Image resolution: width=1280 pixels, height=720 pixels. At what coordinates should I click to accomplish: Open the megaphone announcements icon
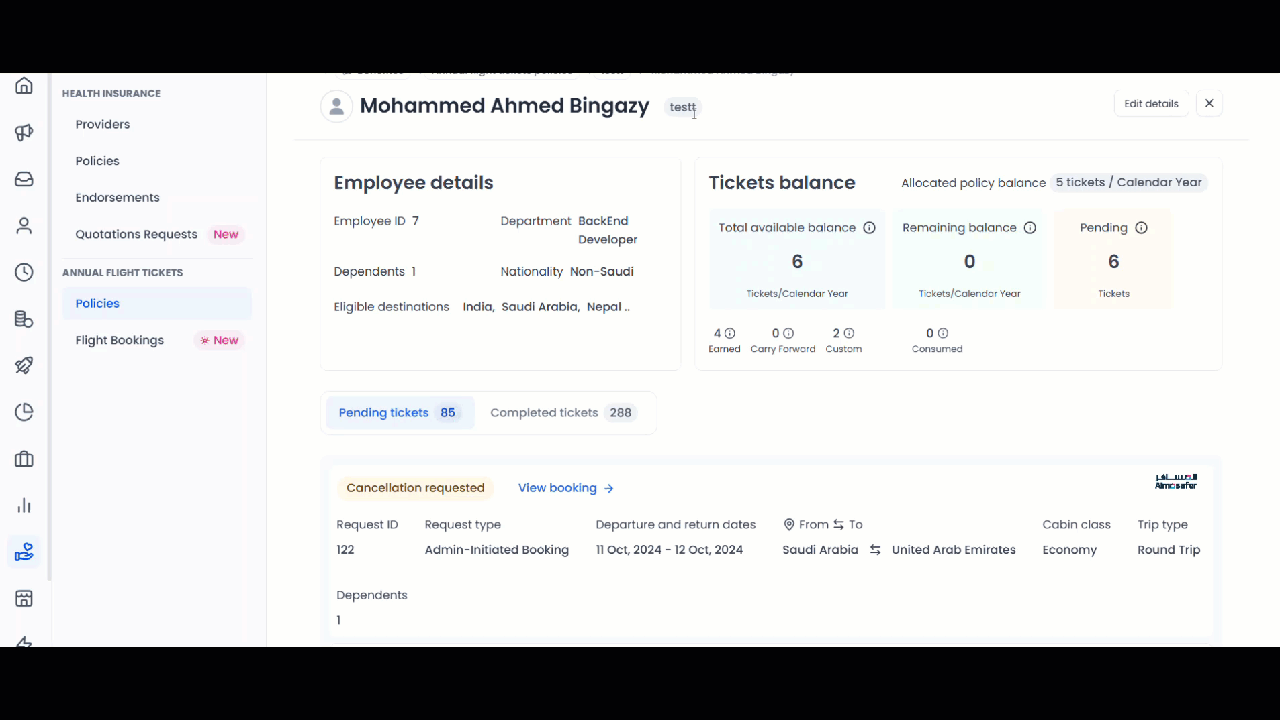point(24,132)
